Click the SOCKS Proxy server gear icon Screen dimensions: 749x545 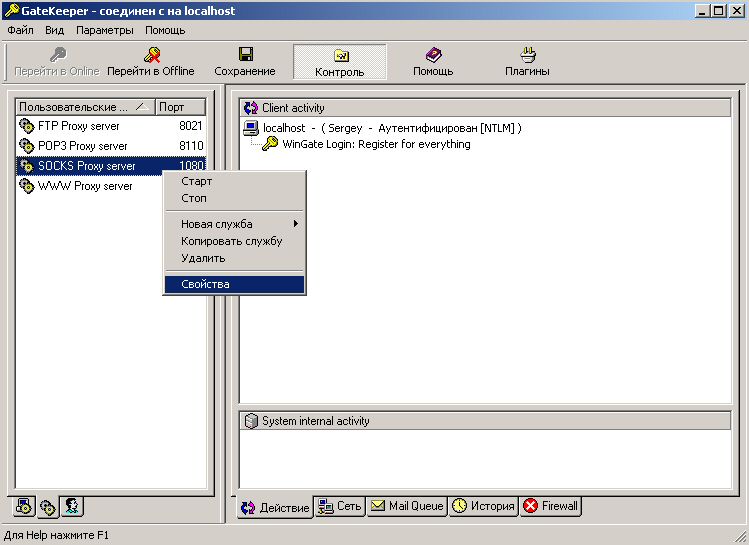tap(27, 166)
